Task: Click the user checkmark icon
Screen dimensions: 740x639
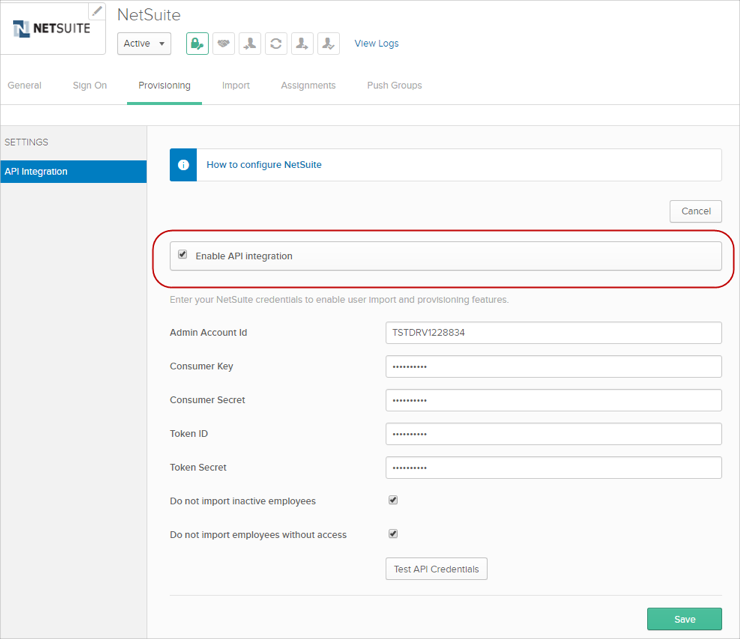Action: (328, 44)
